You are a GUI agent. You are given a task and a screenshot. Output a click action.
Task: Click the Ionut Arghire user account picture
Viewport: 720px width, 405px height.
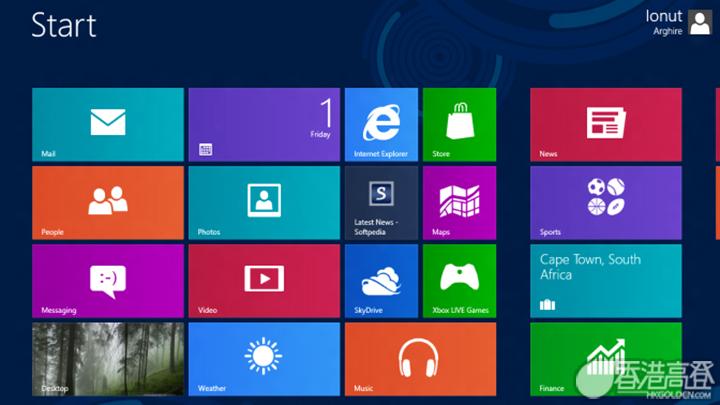pyautogui.click(x=700, y=23)
